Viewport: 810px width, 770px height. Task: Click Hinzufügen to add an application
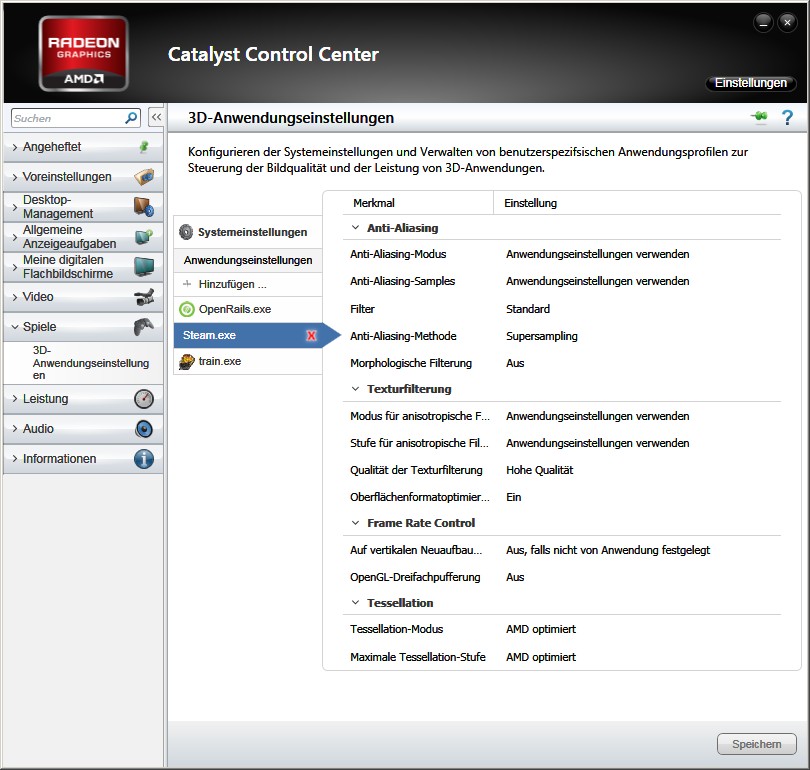pos(248,284)
